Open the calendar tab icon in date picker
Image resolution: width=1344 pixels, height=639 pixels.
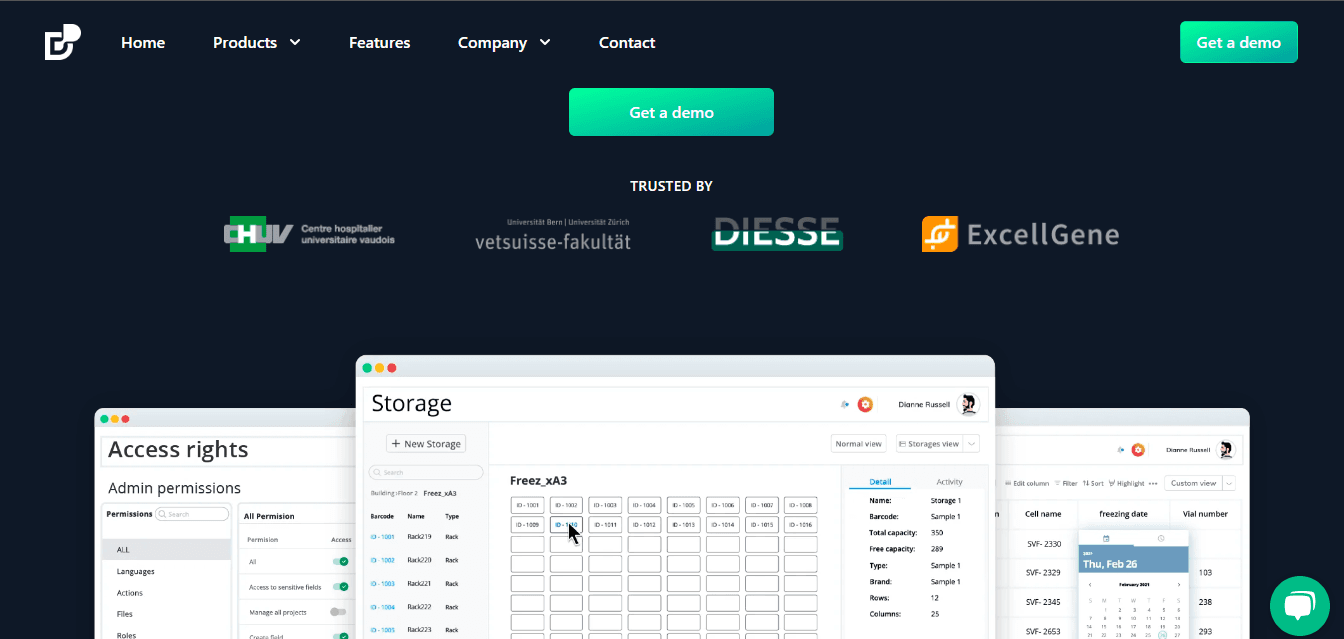click(x=1106, y=538)
